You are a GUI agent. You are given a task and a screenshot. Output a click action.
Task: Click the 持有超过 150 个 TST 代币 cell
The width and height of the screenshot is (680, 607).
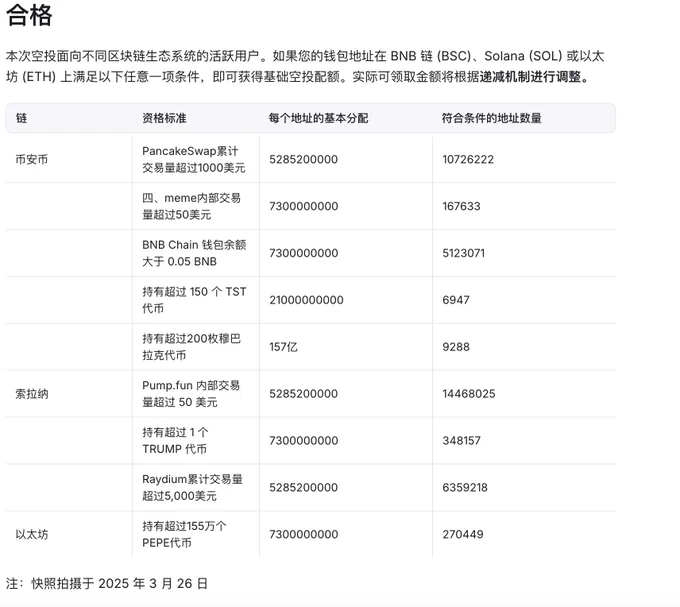pyautogui.click(x=194, y=300)
